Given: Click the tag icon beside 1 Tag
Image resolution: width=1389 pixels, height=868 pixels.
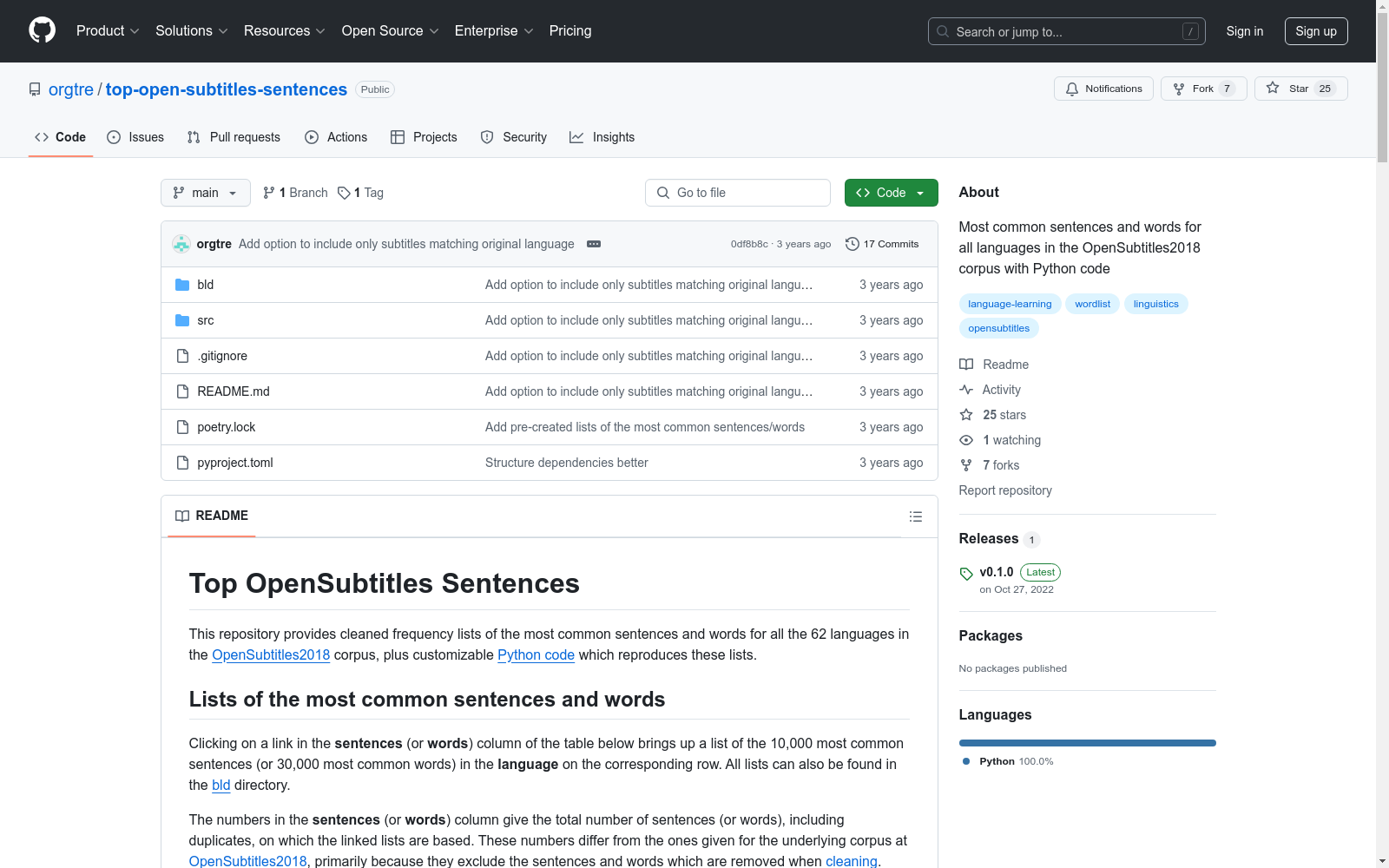Looking at the screenshot, I should click(344, 193).
